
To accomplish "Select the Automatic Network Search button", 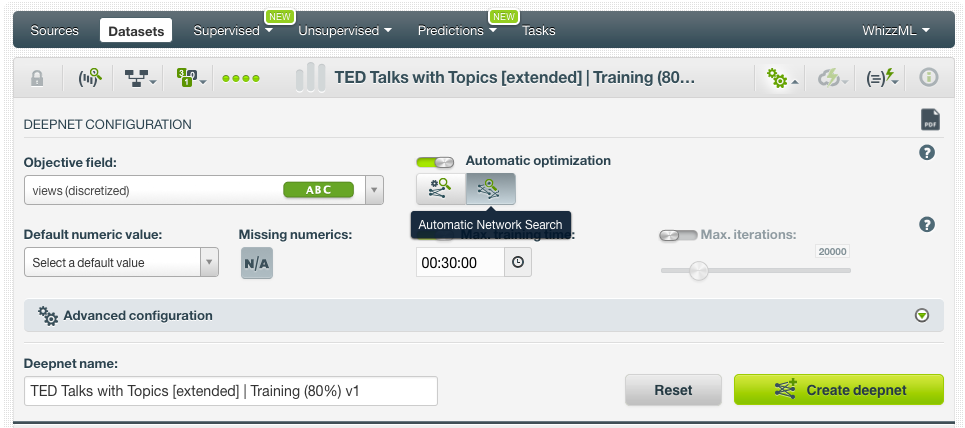I will tap(491, 188).
